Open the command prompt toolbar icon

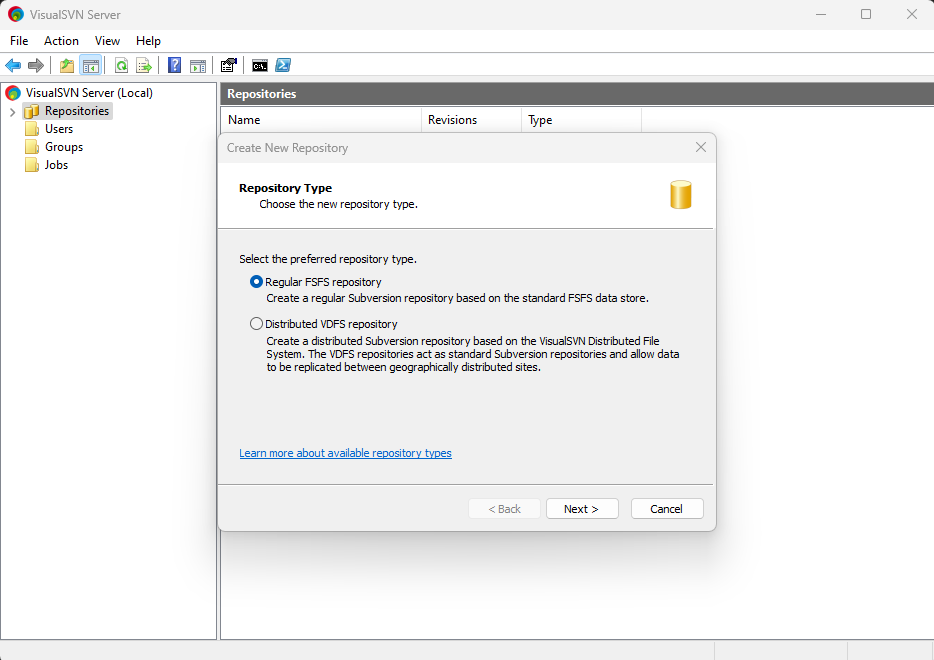260,66
